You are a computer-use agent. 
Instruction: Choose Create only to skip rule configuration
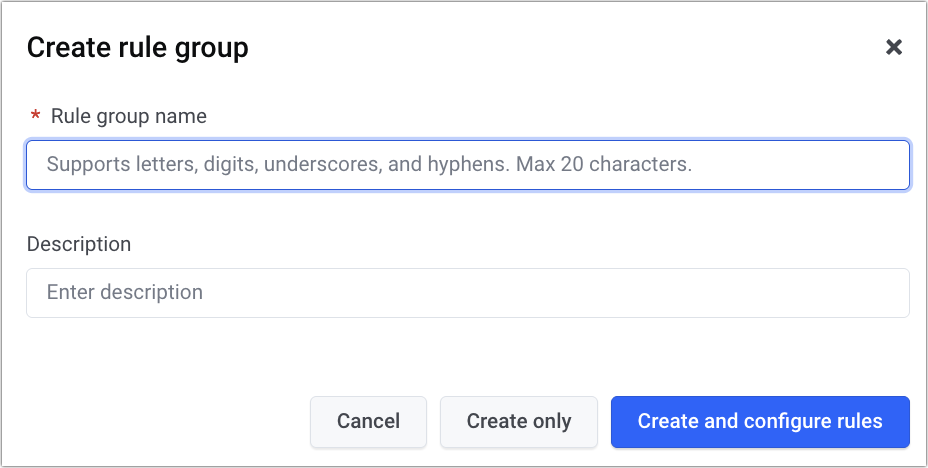tap(518, 421)
